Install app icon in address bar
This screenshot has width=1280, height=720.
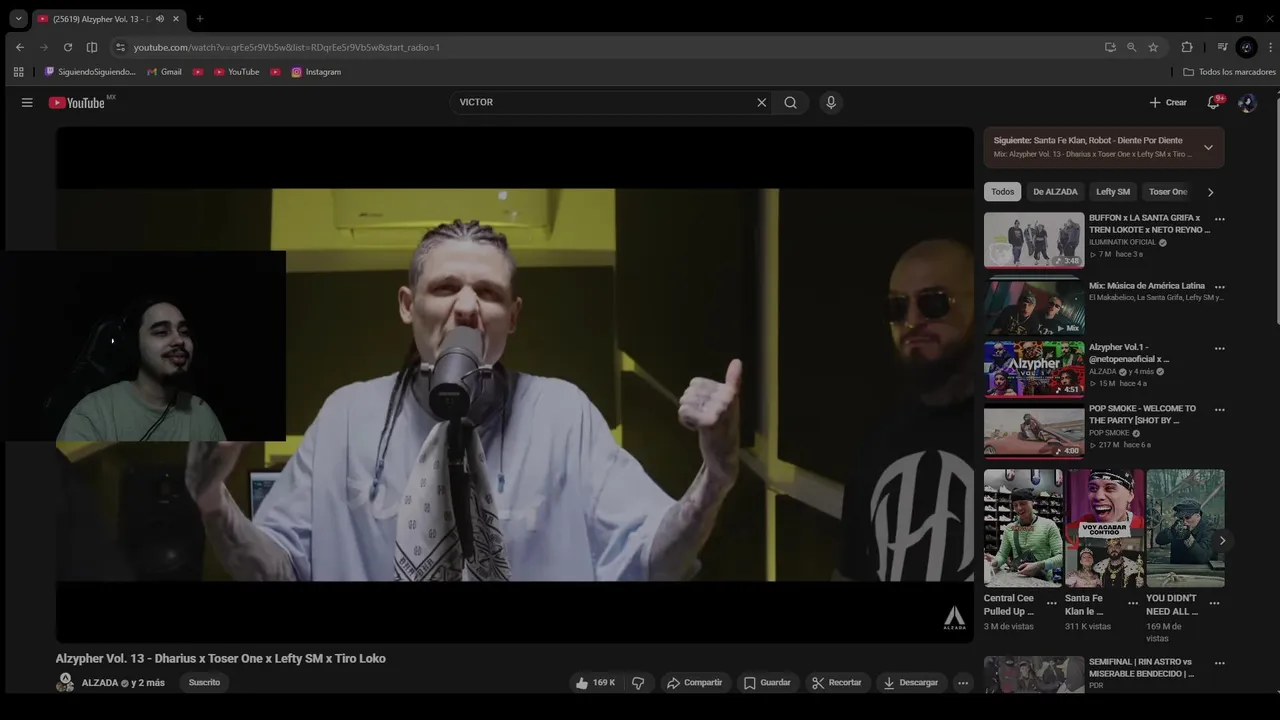(x=1110, y=47)
